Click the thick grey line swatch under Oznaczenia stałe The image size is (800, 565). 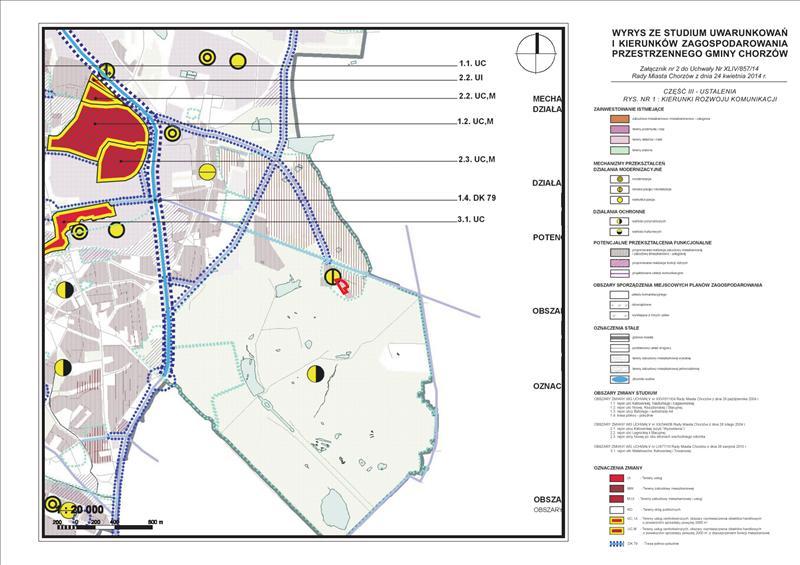(x=620, y=337)
